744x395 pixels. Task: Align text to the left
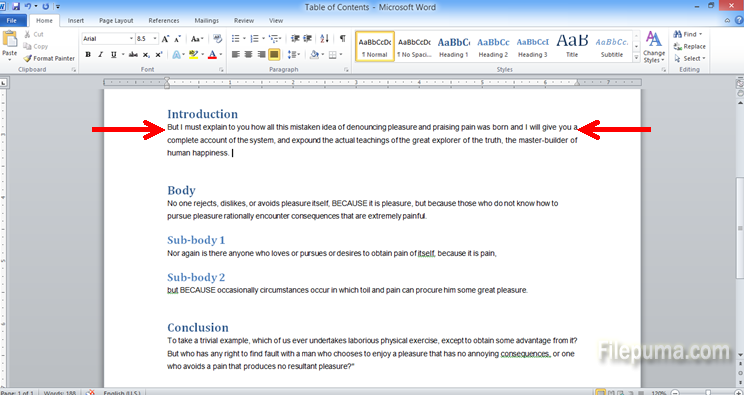(235, 55)
